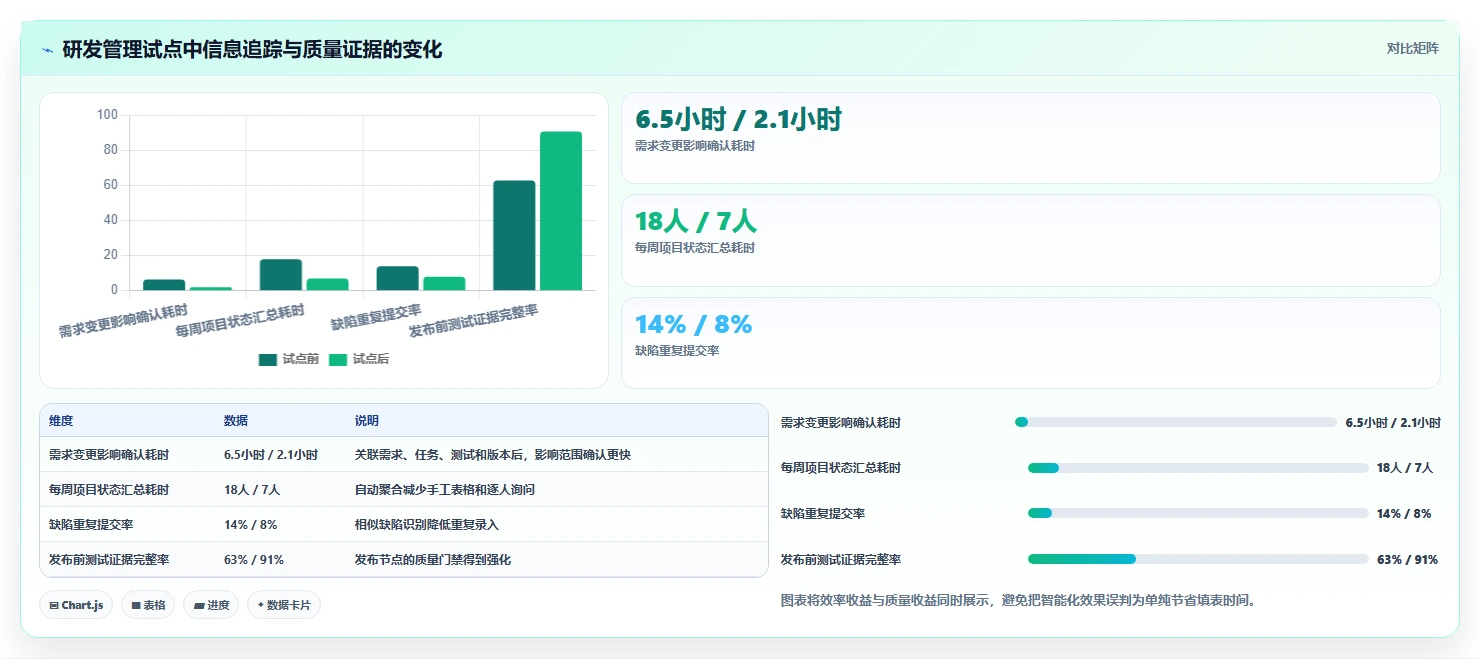Click cell 自动聚合减少手工表格和逐人询问
This screenshot has width=1480, height=659.
pyautogui.click(x=445, y=489)
